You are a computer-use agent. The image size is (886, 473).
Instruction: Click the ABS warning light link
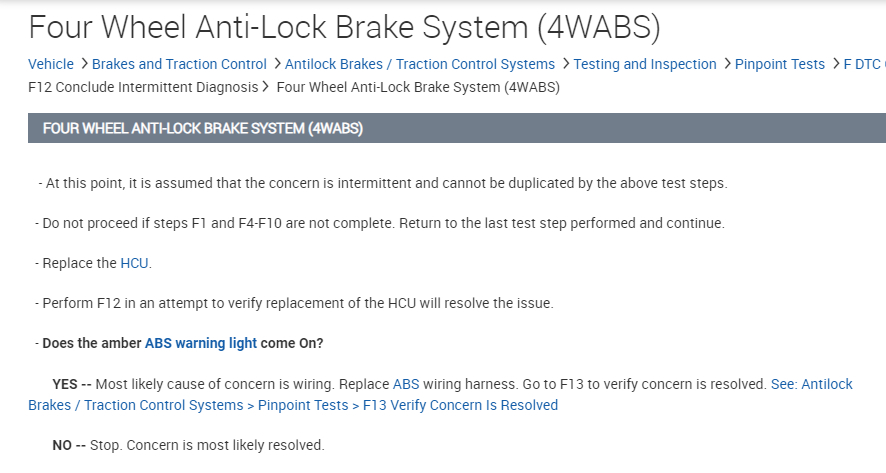point(201,343)
